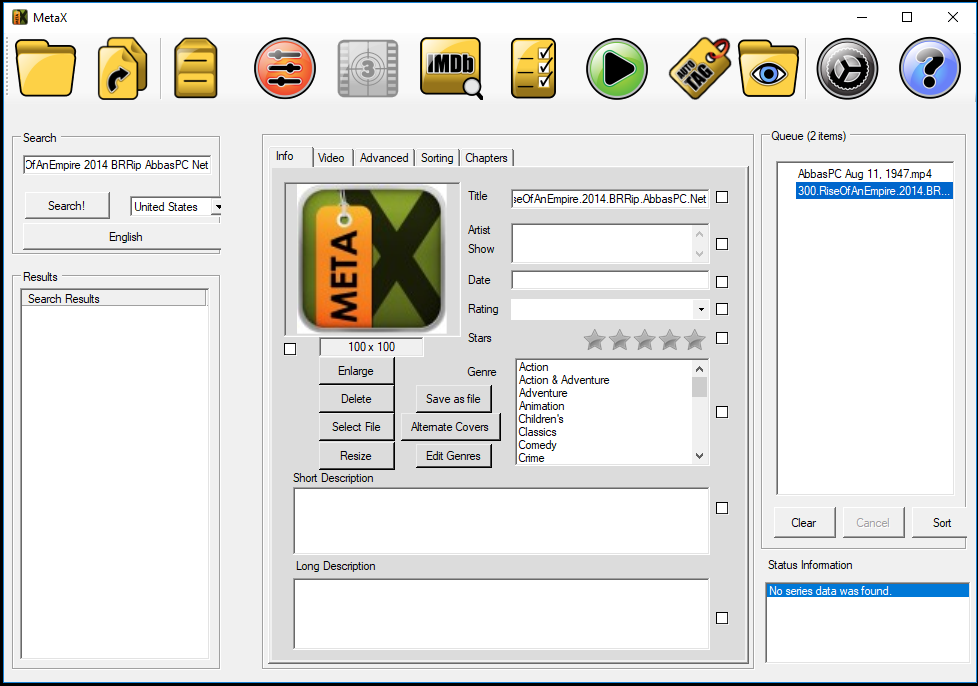This screenshot has width=978, height=686.
Task: Start Auto Tag with the tag icon
Action: pyautogui.click(x=699, y=68)
